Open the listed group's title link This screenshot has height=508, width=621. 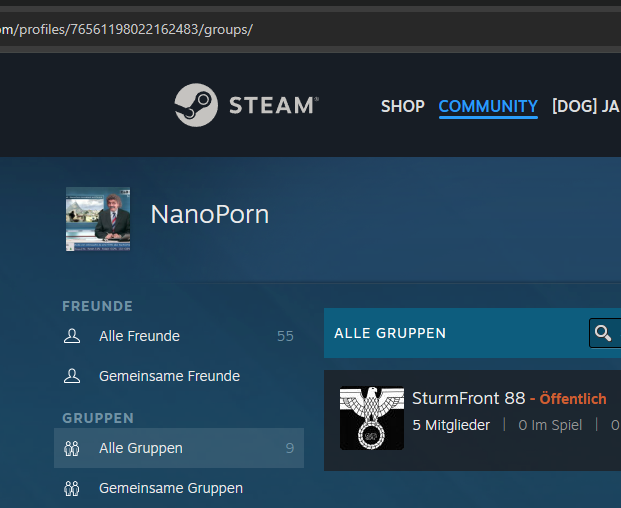(x=468, y=398)
